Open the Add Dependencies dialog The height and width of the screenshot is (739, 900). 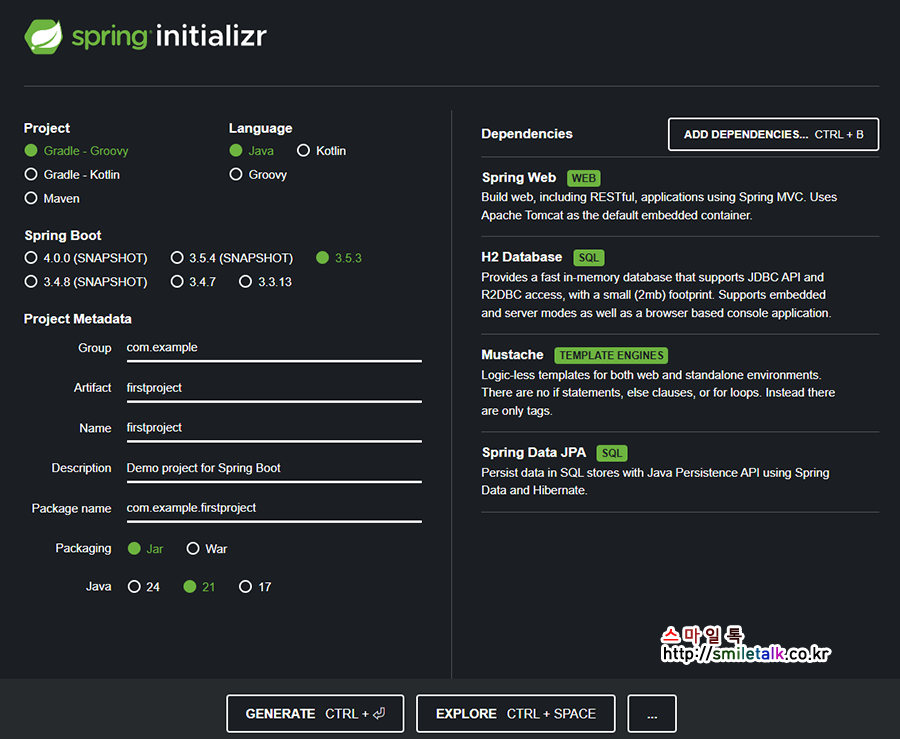pyautogui.click(x=773, y=134)
